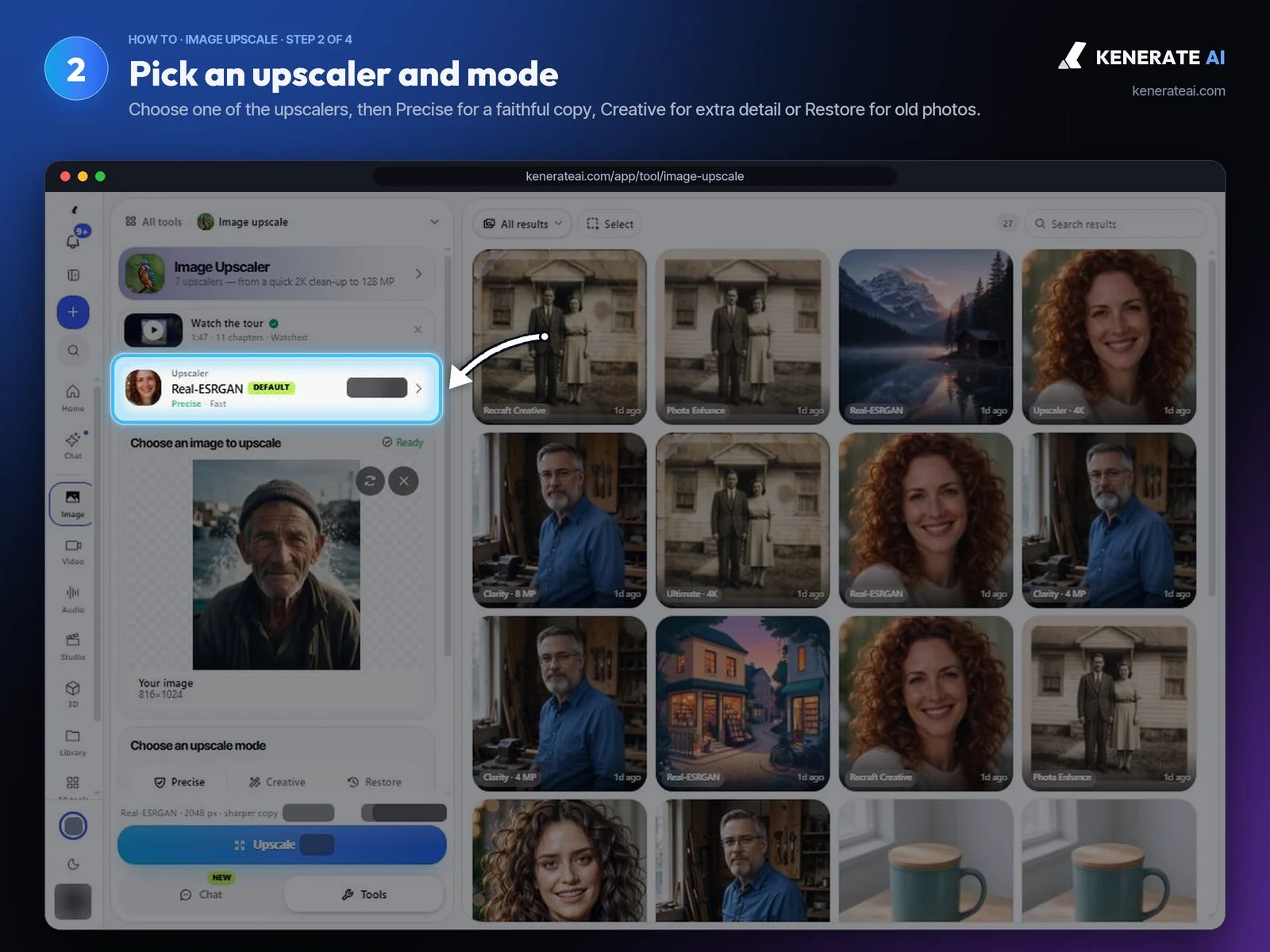Switch to the Tools tab at panel bottom
This screenshot has width=1270, height=952.
click(x=364, y=894)
